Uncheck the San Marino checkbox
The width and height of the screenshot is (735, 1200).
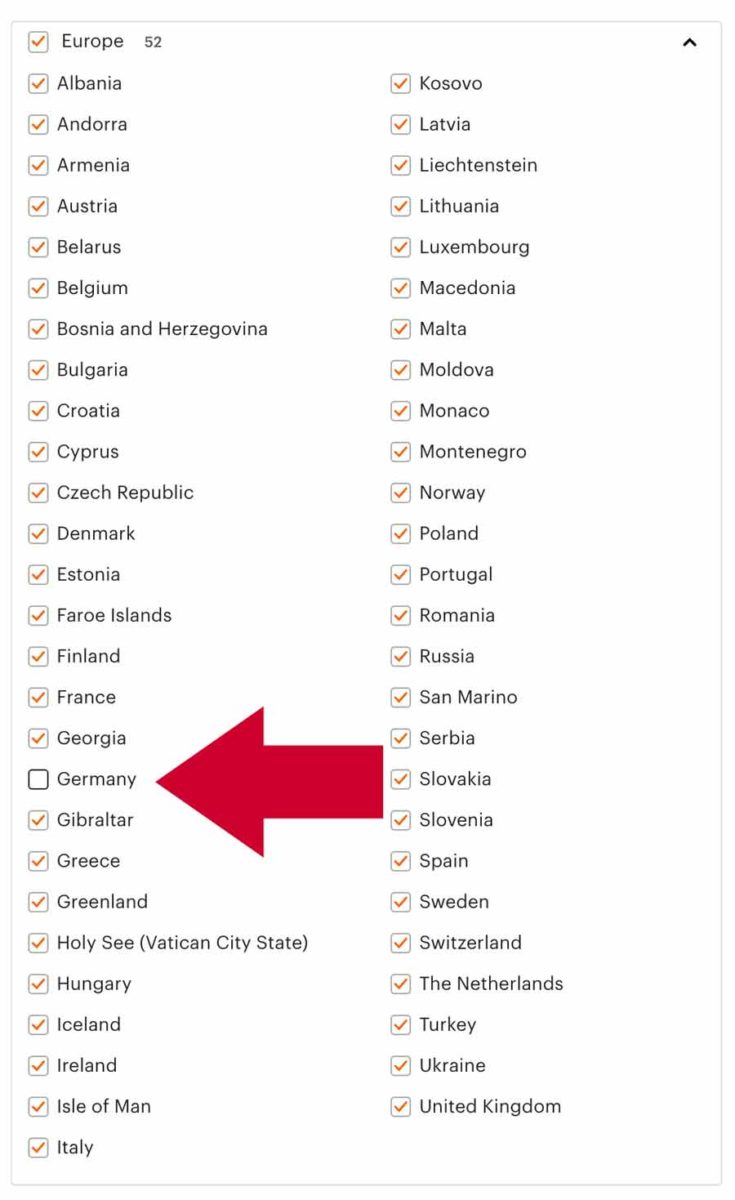click(x=398, y=697)
